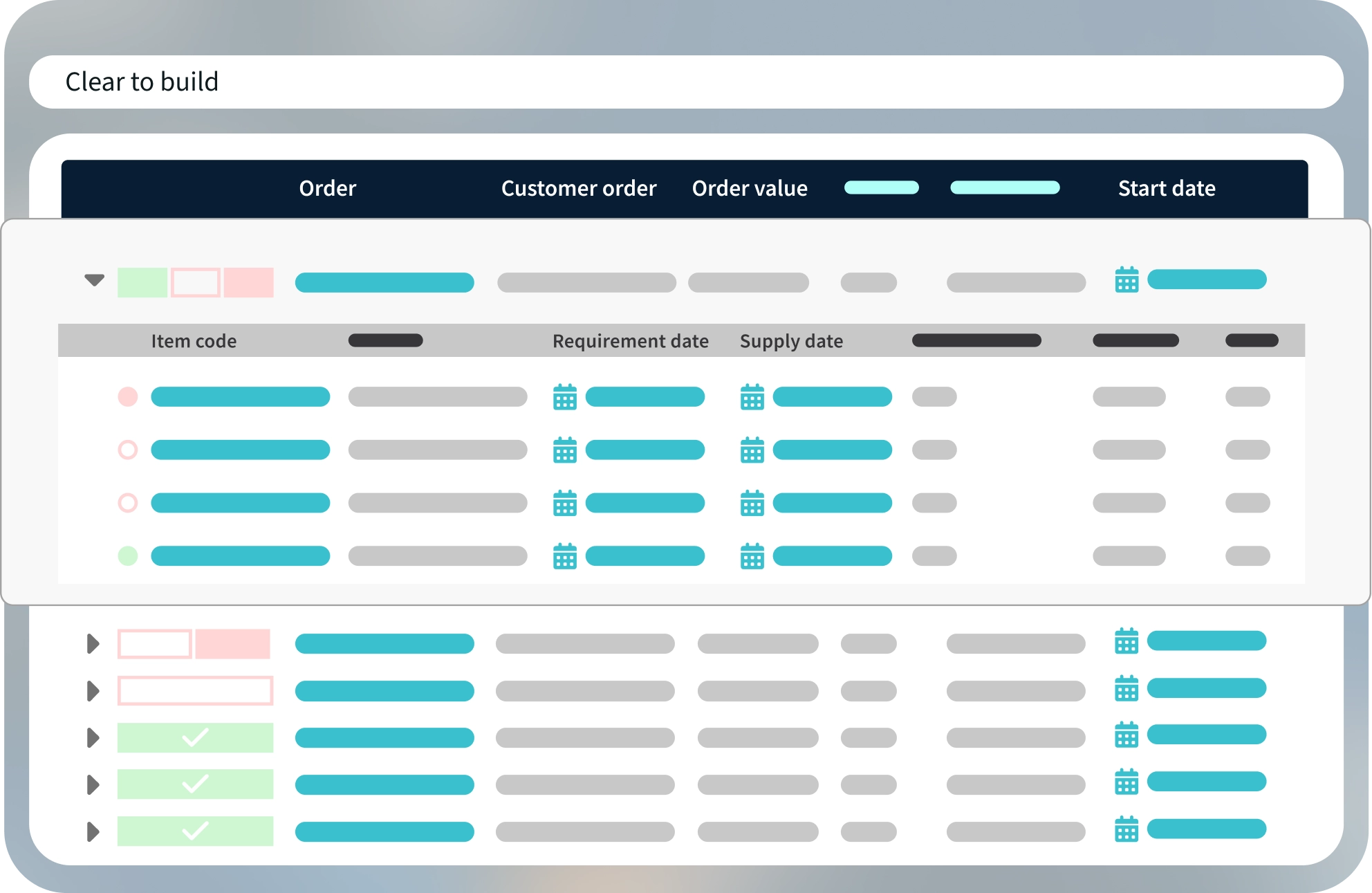Open the first item row's requirement date calendar
The height and width of the screenshot is (893, 1372).
[x=565, y=397]
